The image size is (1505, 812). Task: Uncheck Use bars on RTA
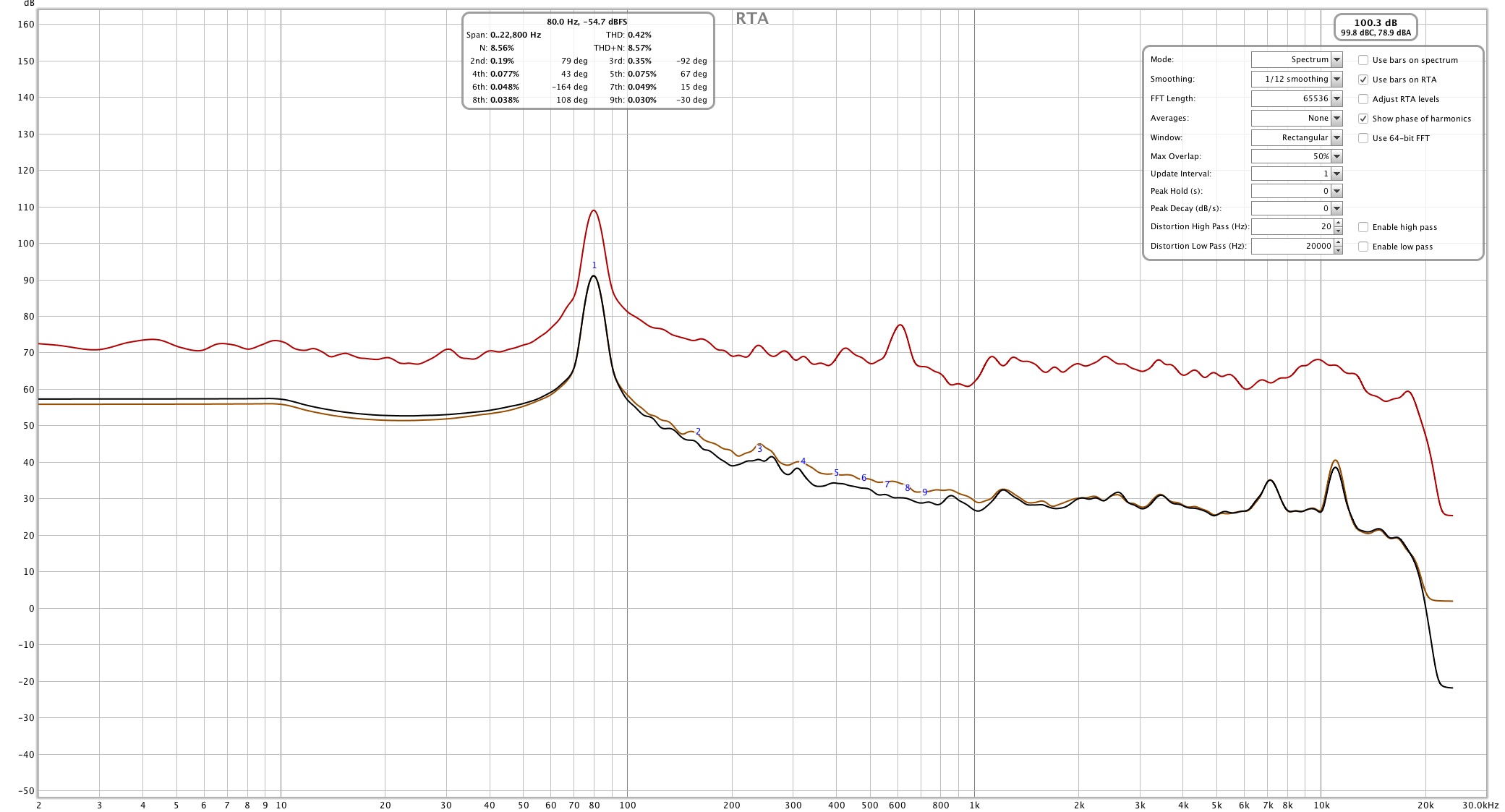pos(1363,80)
